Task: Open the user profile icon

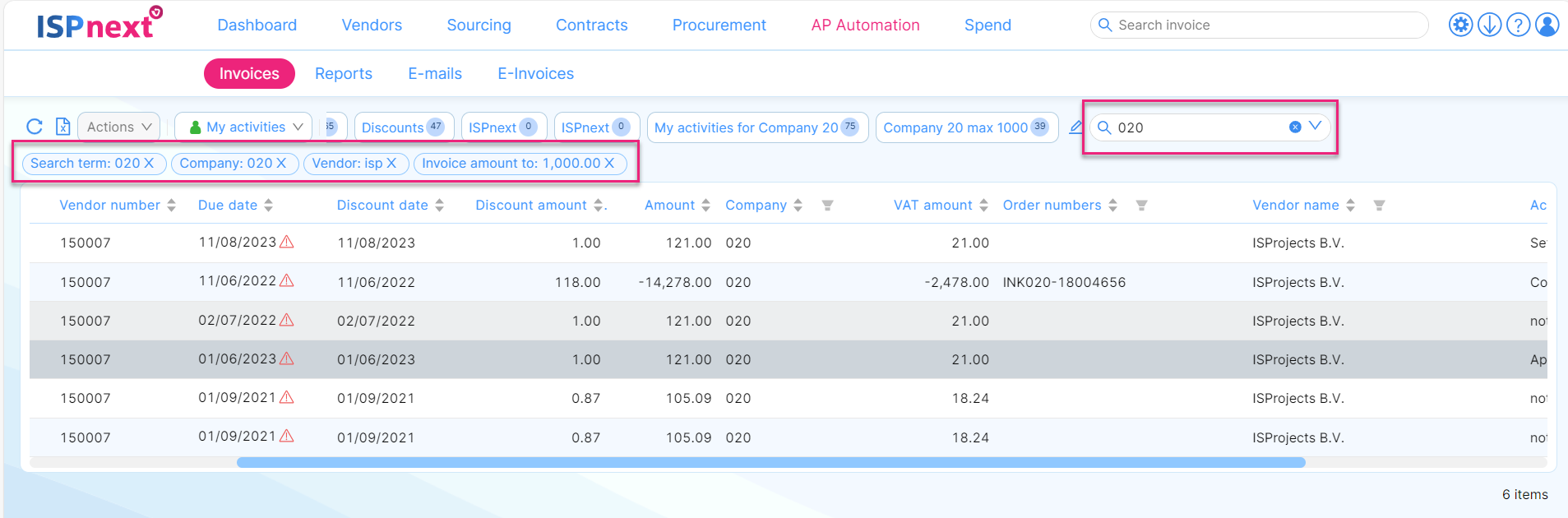Action: (x=1547, y=25)
